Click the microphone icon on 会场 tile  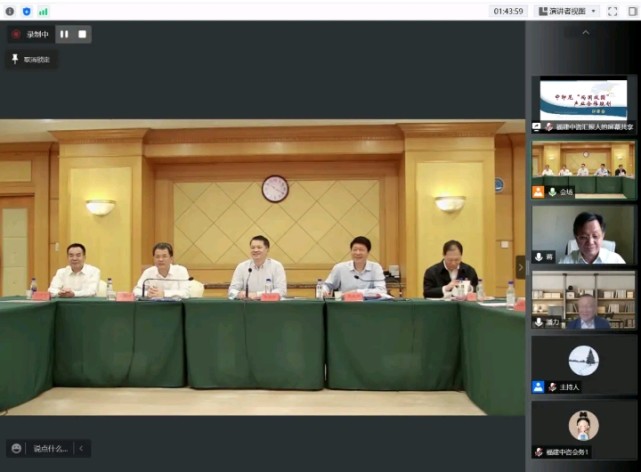552,192
